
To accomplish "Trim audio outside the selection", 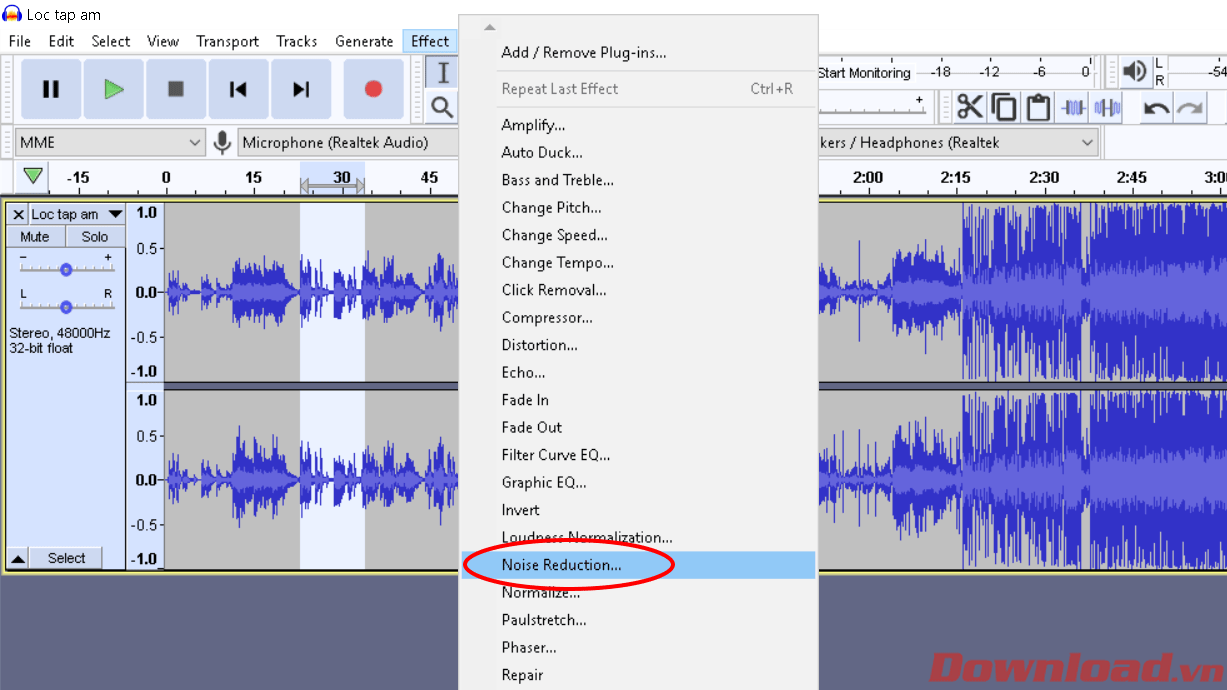I will coord(1073,105).
